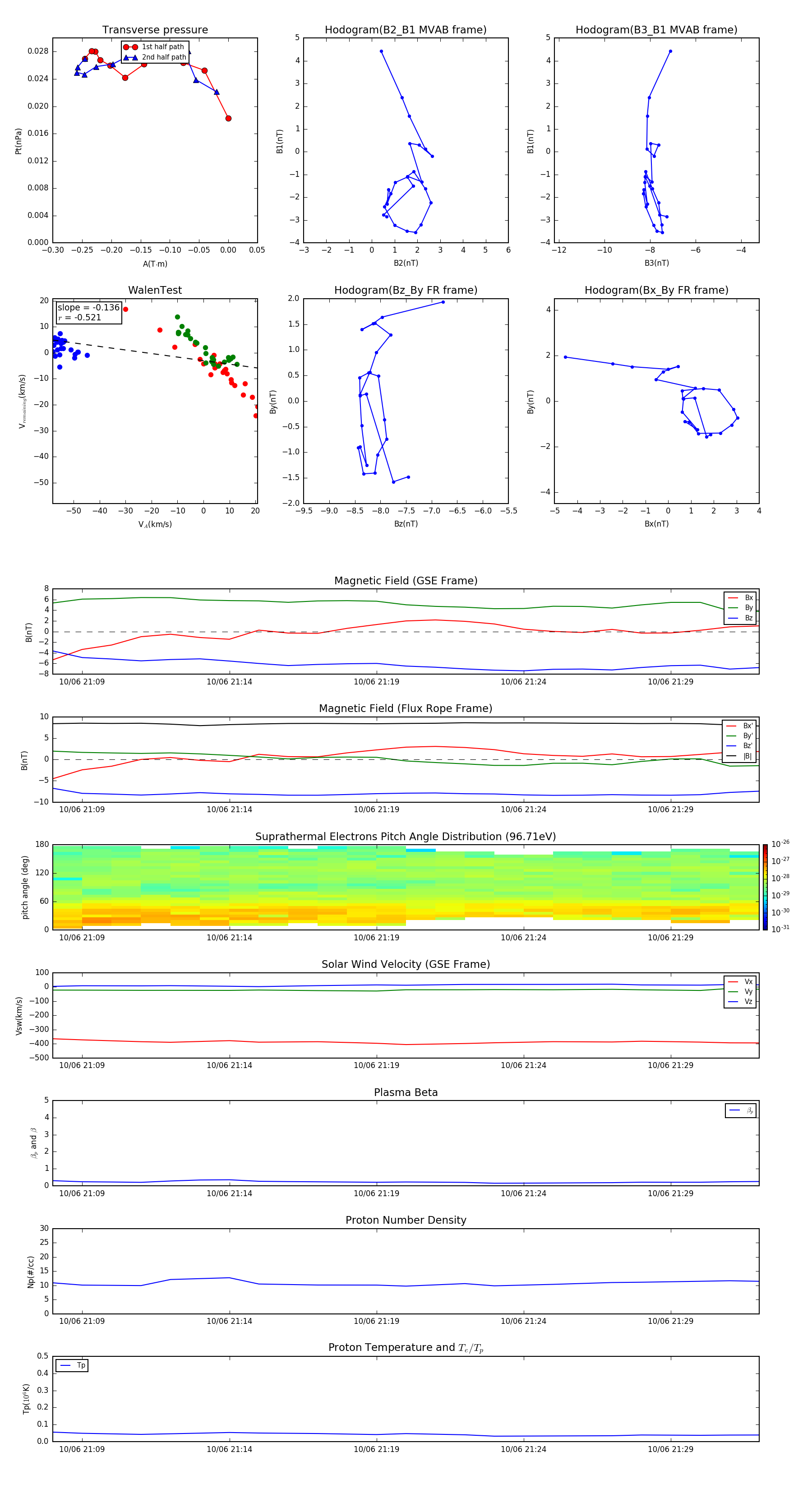
Task: Click the "Plasma Beta" plot title
Action: point(406,1092)
